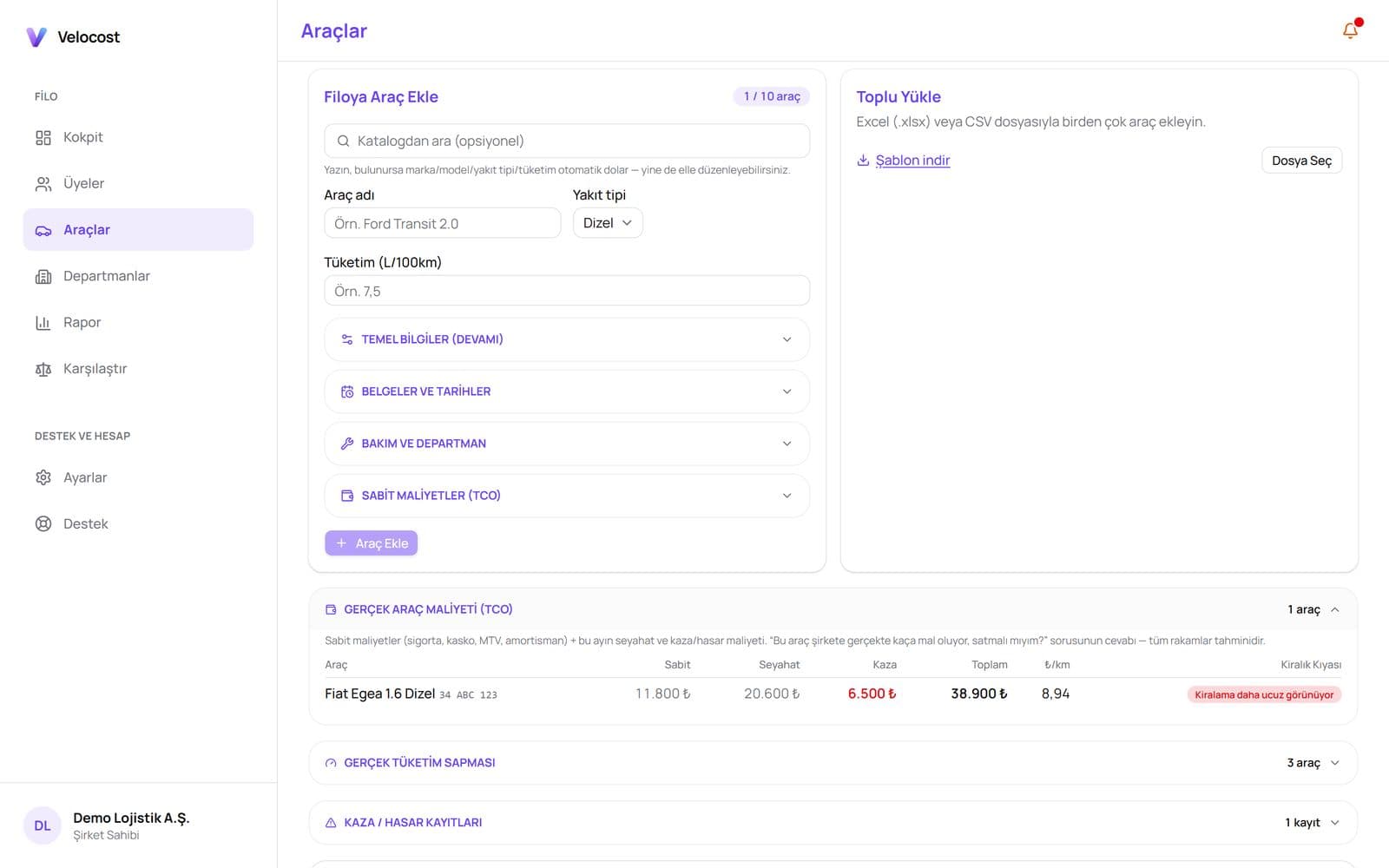This screenshot has width=1389, height=868.
Task: Expand the Kaza / Hasar Kayıtları panel
Action: coord(833,822)
